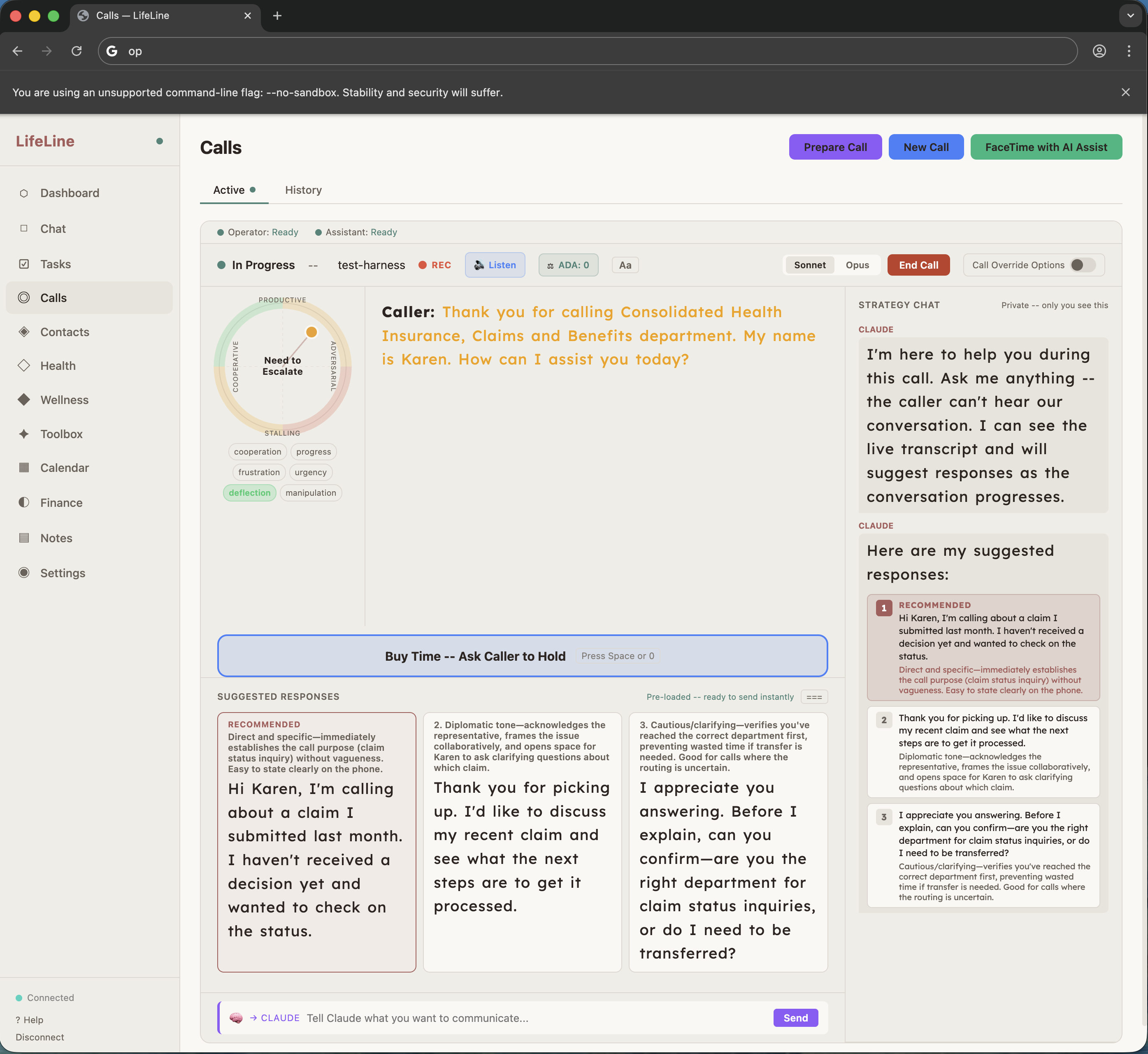The width and height of the screenshot is (1148, 1054).
Task: Open the Contacts sidebar item
Action: (65, 332)
